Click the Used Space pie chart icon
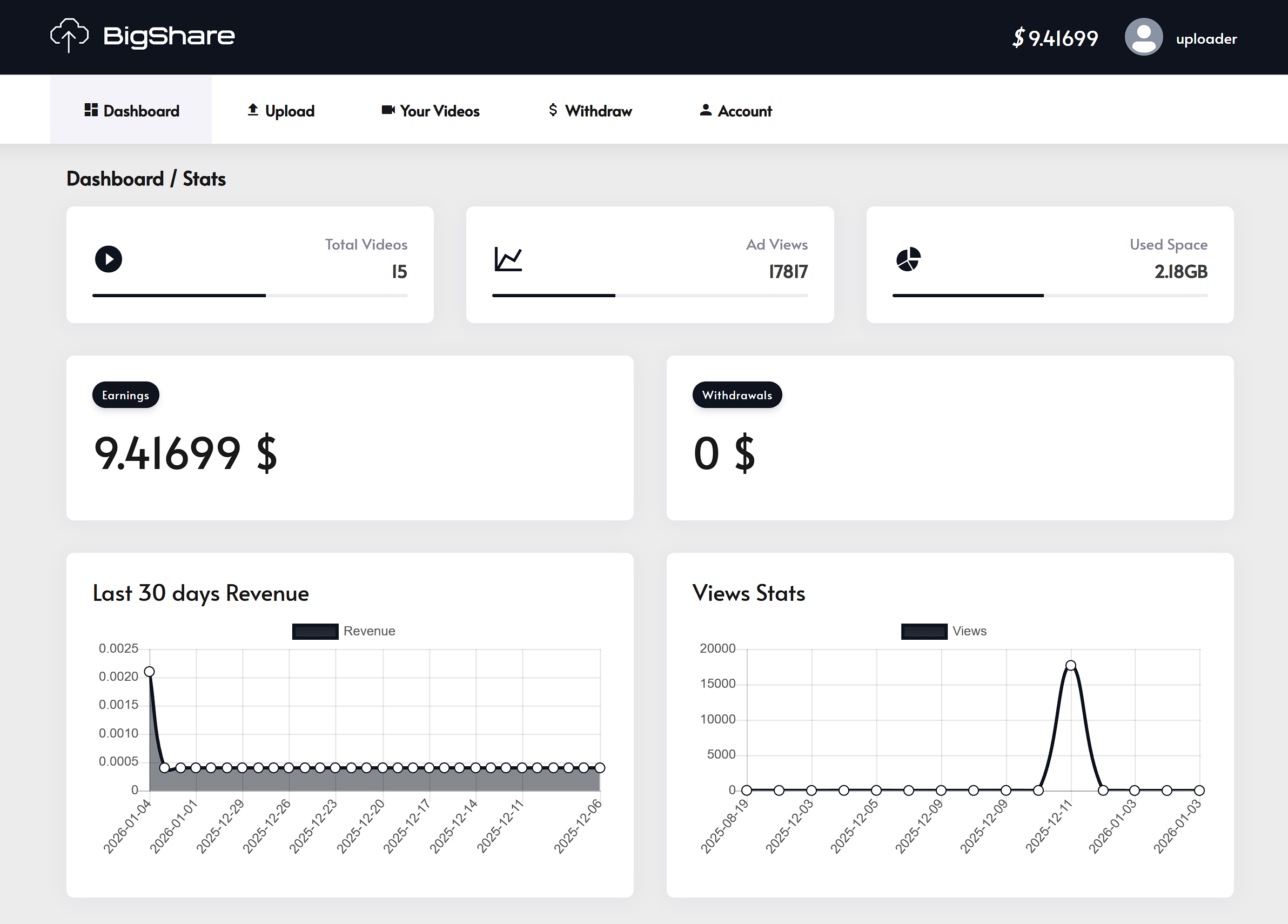The width and height of the screenshot is (1288, 924). [x=908, y=259]
